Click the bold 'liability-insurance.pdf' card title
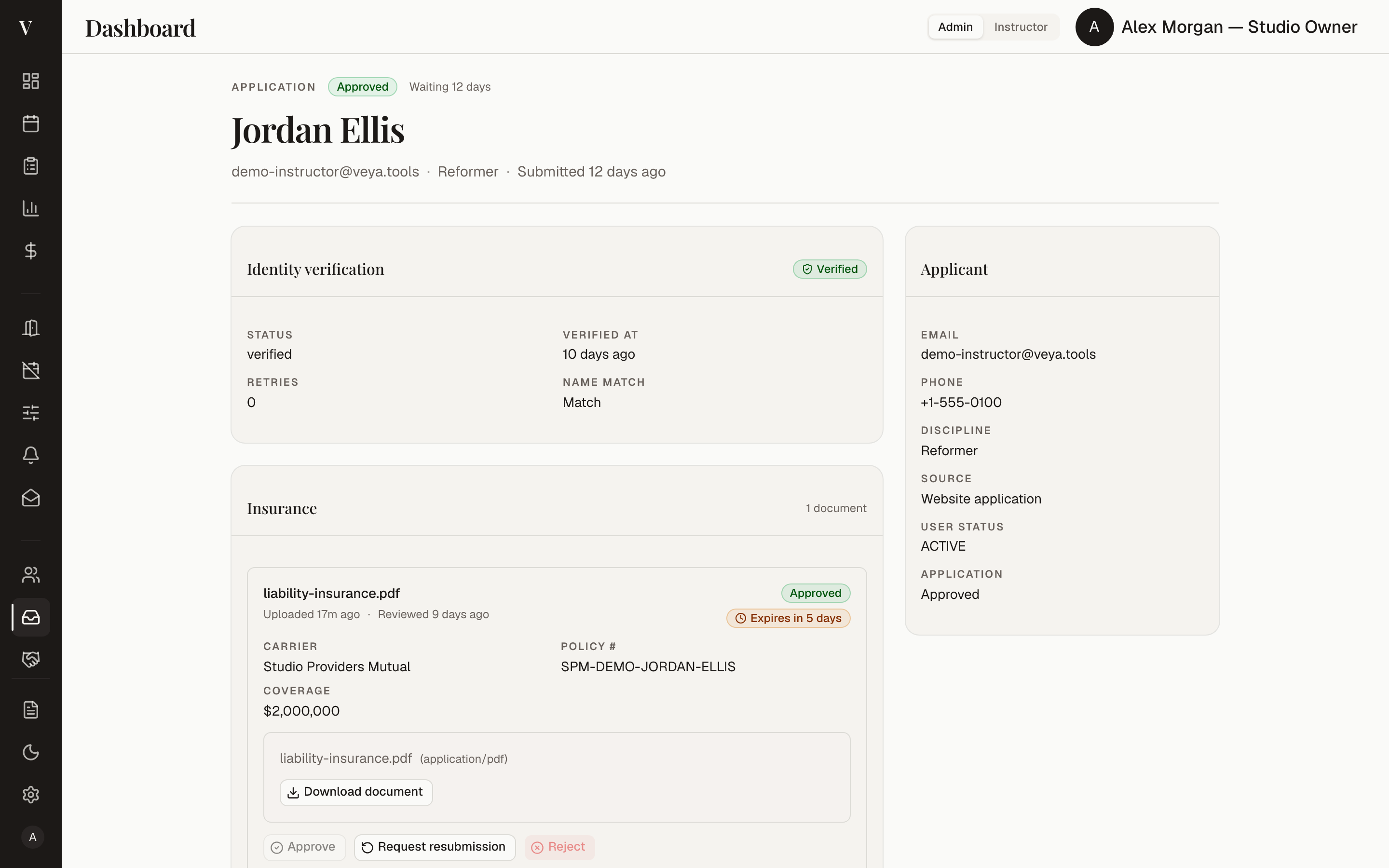1389x868 pixels. pos(331,593)
